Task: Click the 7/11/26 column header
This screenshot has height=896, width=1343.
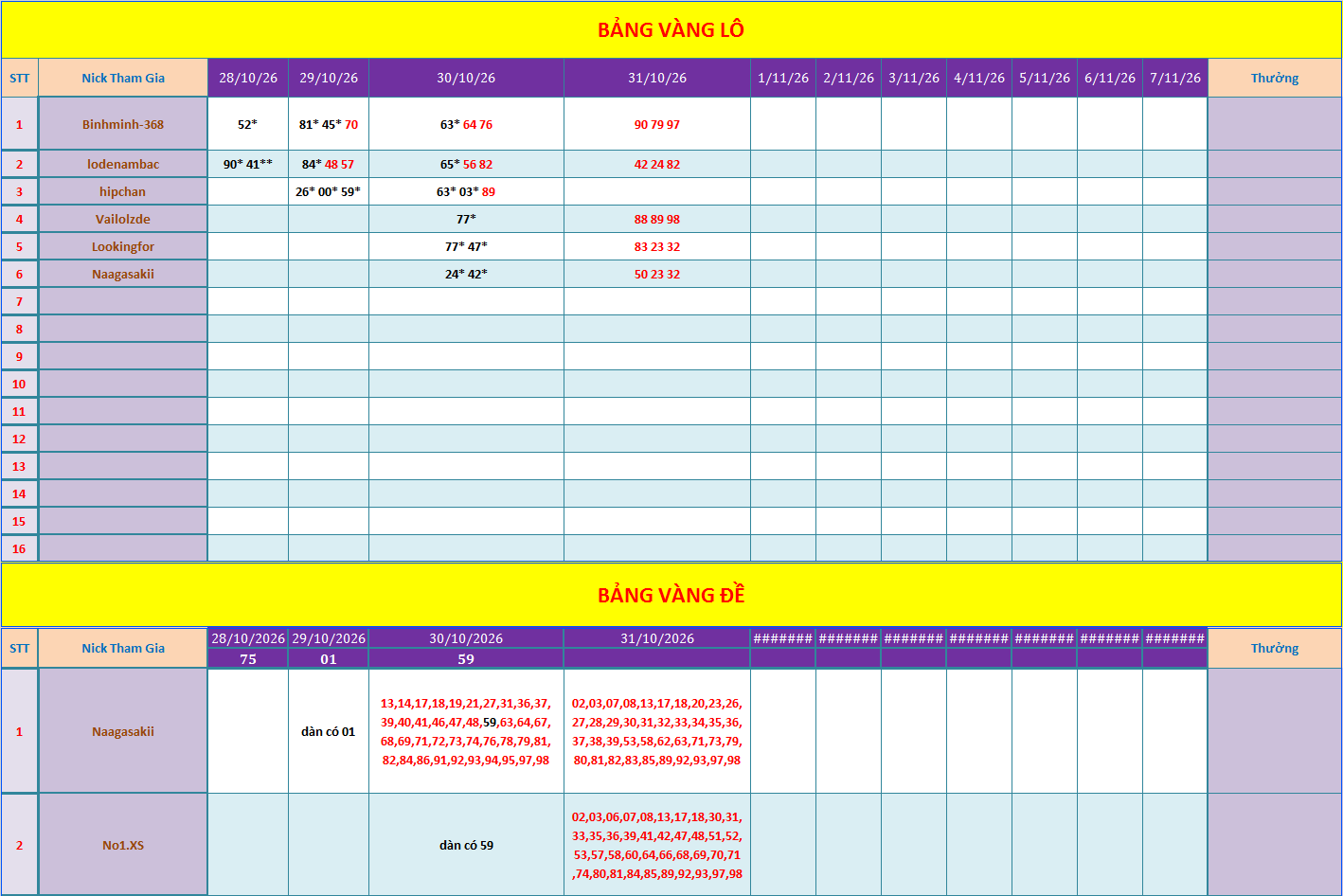Action: pos(1175,78)
